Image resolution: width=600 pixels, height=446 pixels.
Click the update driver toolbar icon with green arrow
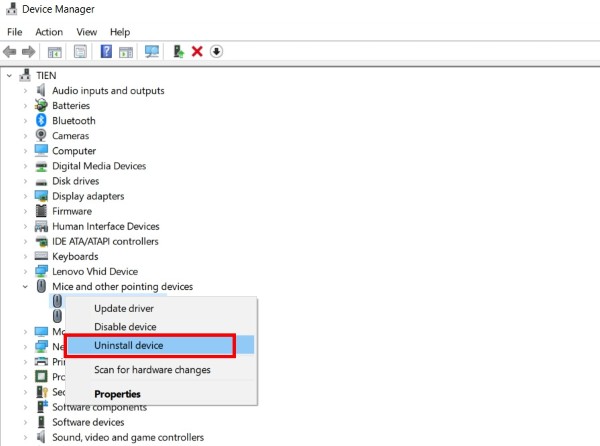pos(178,52)
